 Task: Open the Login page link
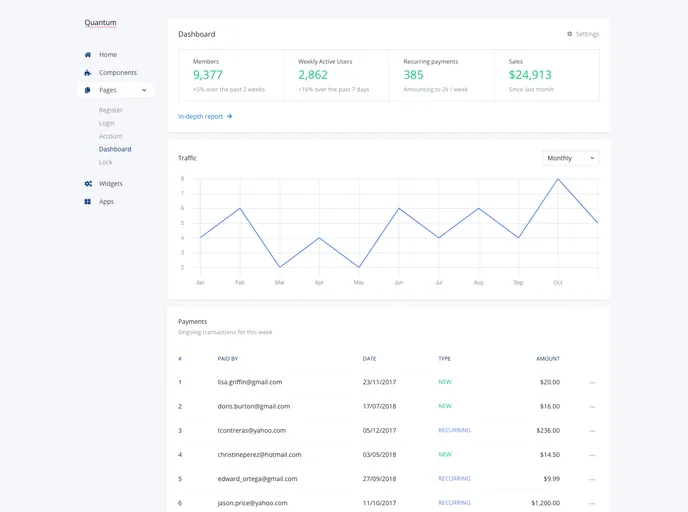coord(107,123)
